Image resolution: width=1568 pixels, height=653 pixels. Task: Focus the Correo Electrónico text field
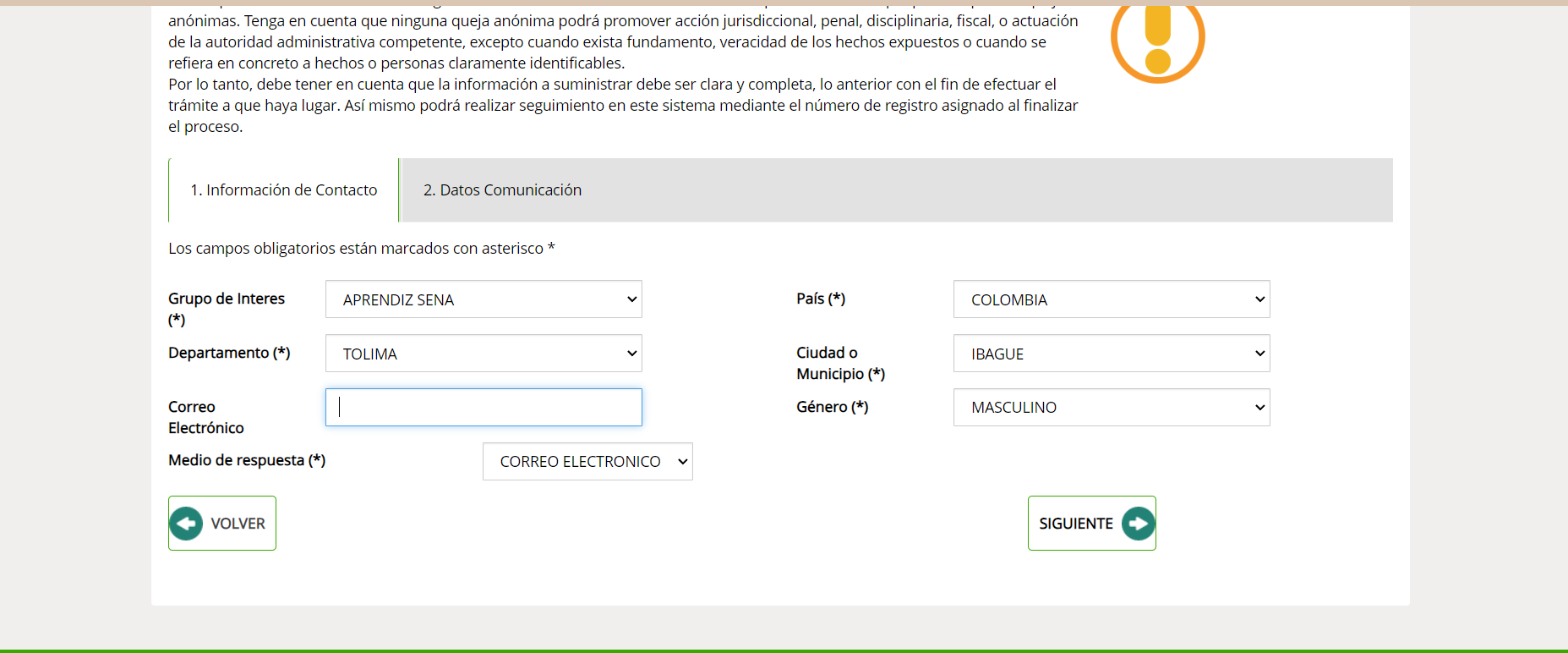[484, 408]
